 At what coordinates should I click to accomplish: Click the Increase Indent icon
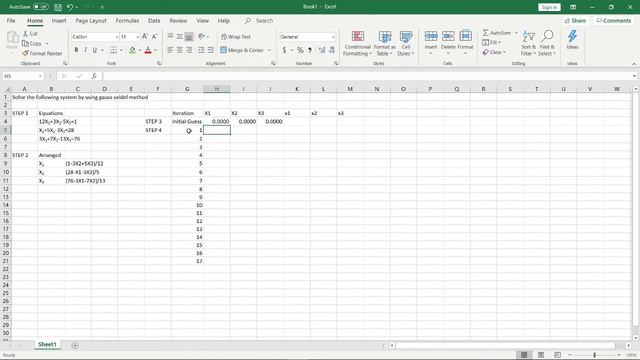point(211,50)
